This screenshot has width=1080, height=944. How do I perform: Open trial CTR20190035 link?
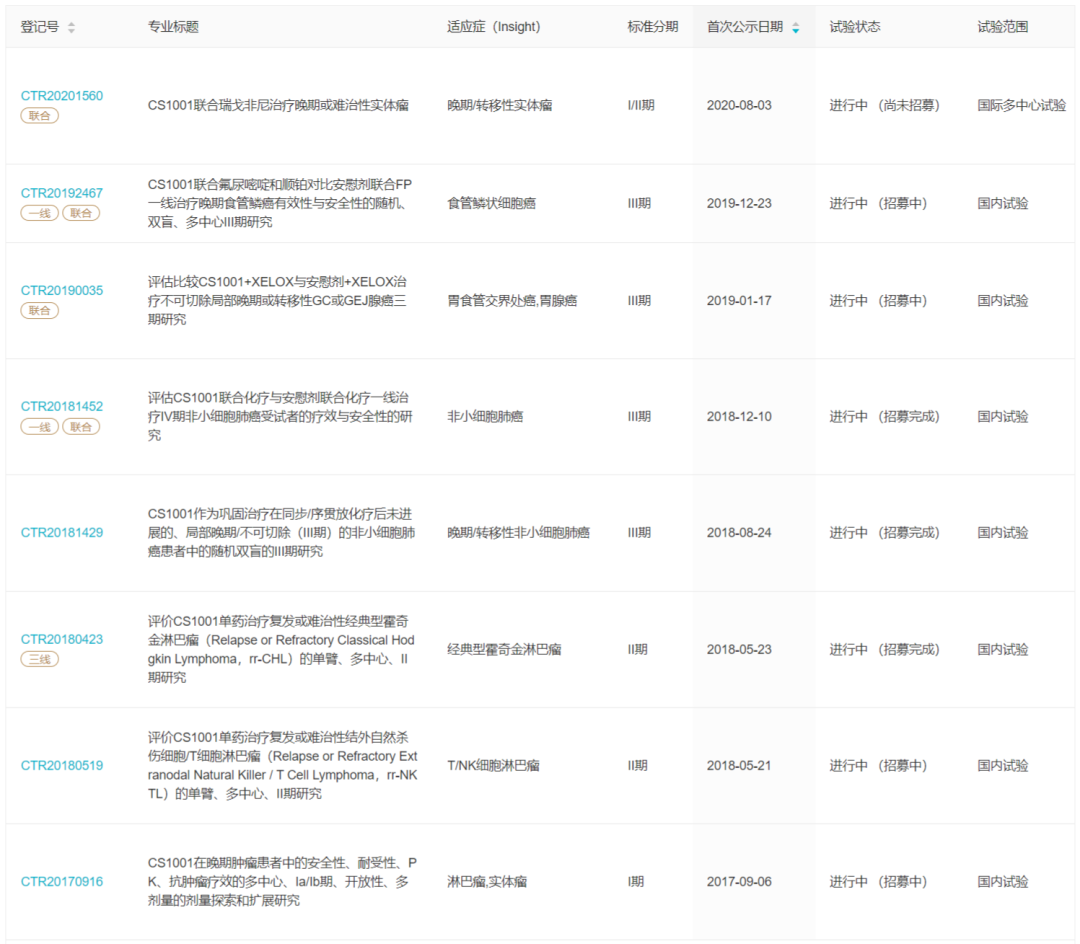click(x=62, y=291)
